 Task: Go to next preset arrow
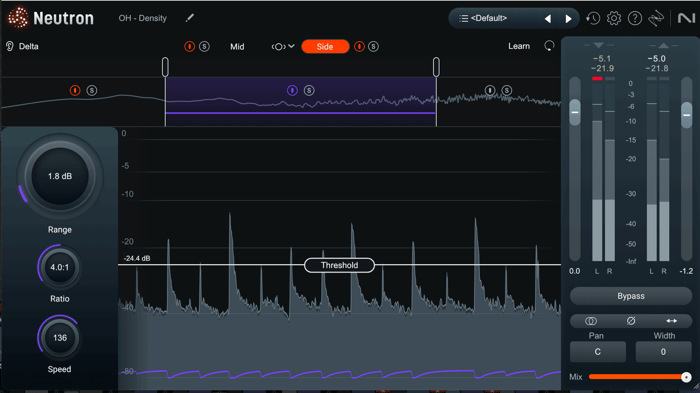(568, 19)
